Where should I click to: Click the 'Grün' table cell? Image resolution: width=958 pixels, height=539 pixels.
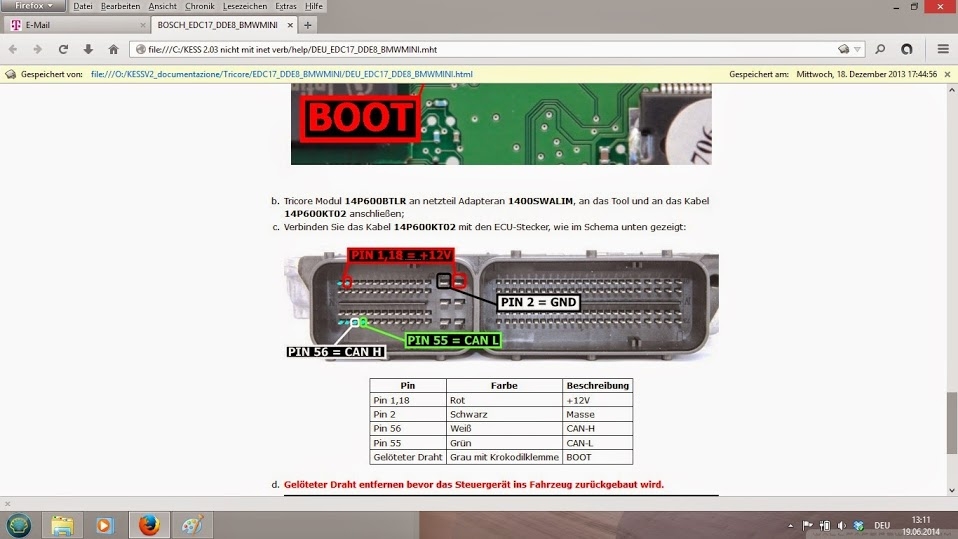coord(504,443)
